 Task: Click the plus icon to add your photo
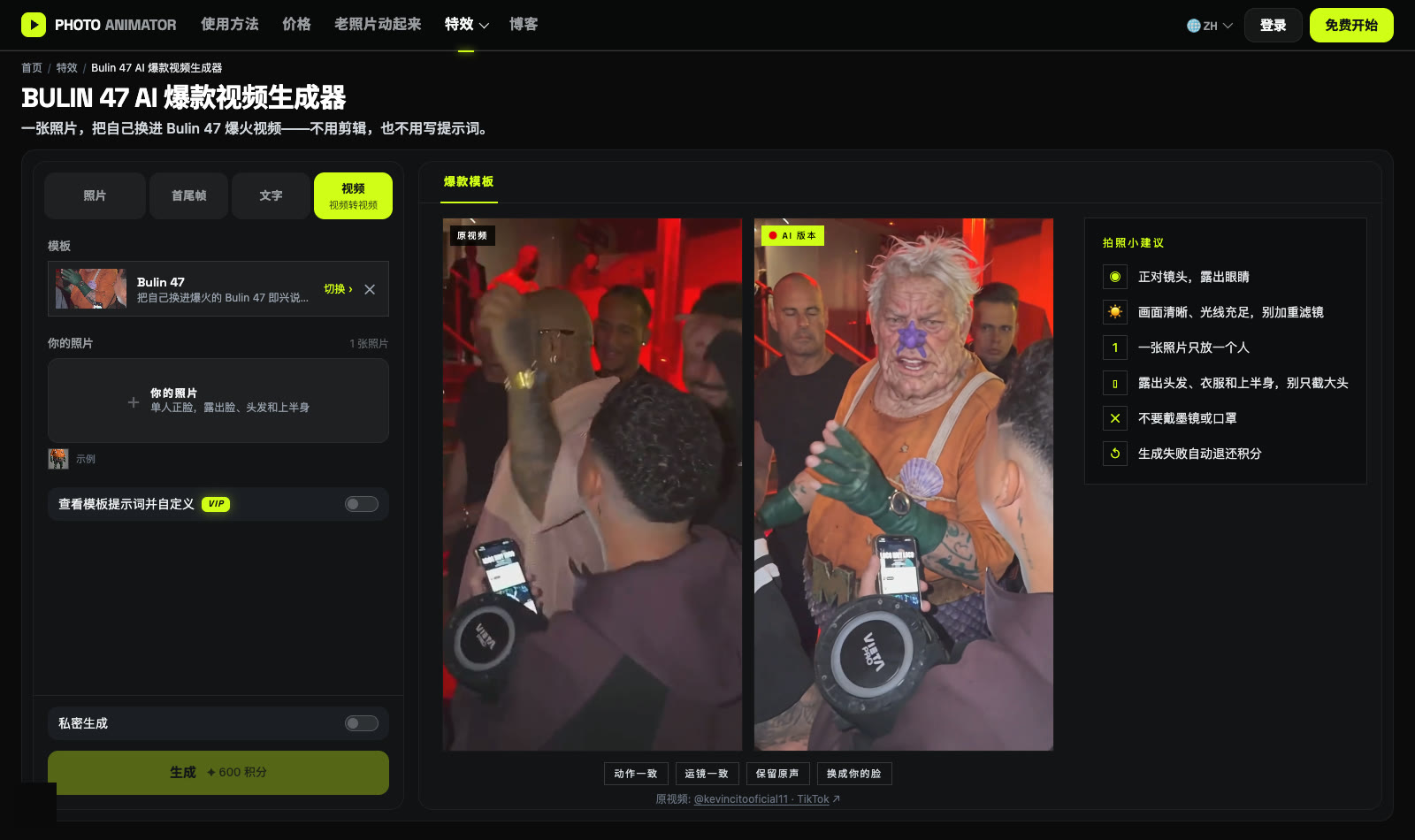point(134,401)
